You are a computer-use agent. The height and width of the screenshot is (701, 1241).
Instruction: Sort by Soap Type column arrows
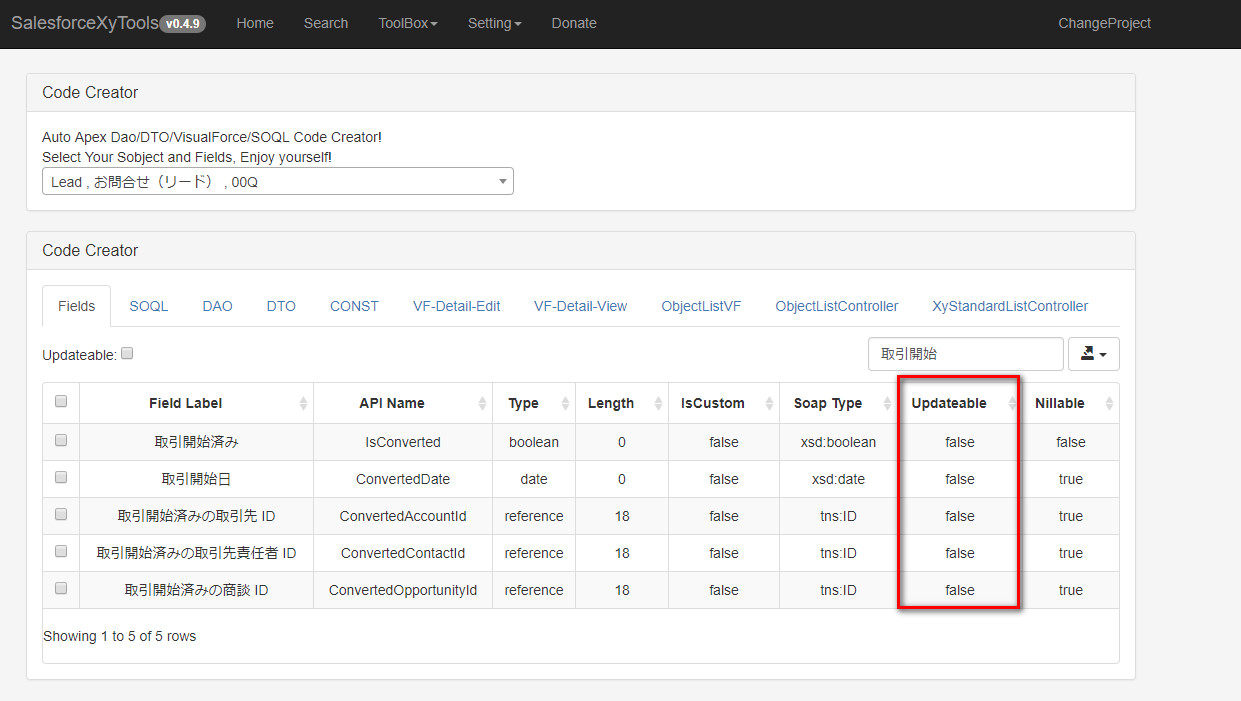point(888,403)
